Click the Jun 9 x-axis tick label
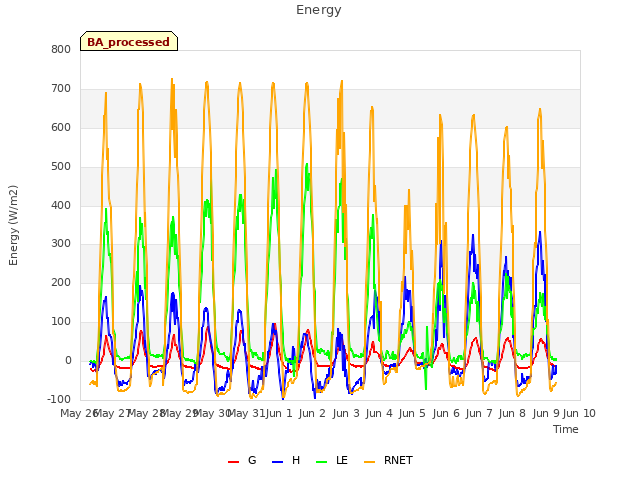The height and width of the screenshot is (480, 640). pos(546,413)
